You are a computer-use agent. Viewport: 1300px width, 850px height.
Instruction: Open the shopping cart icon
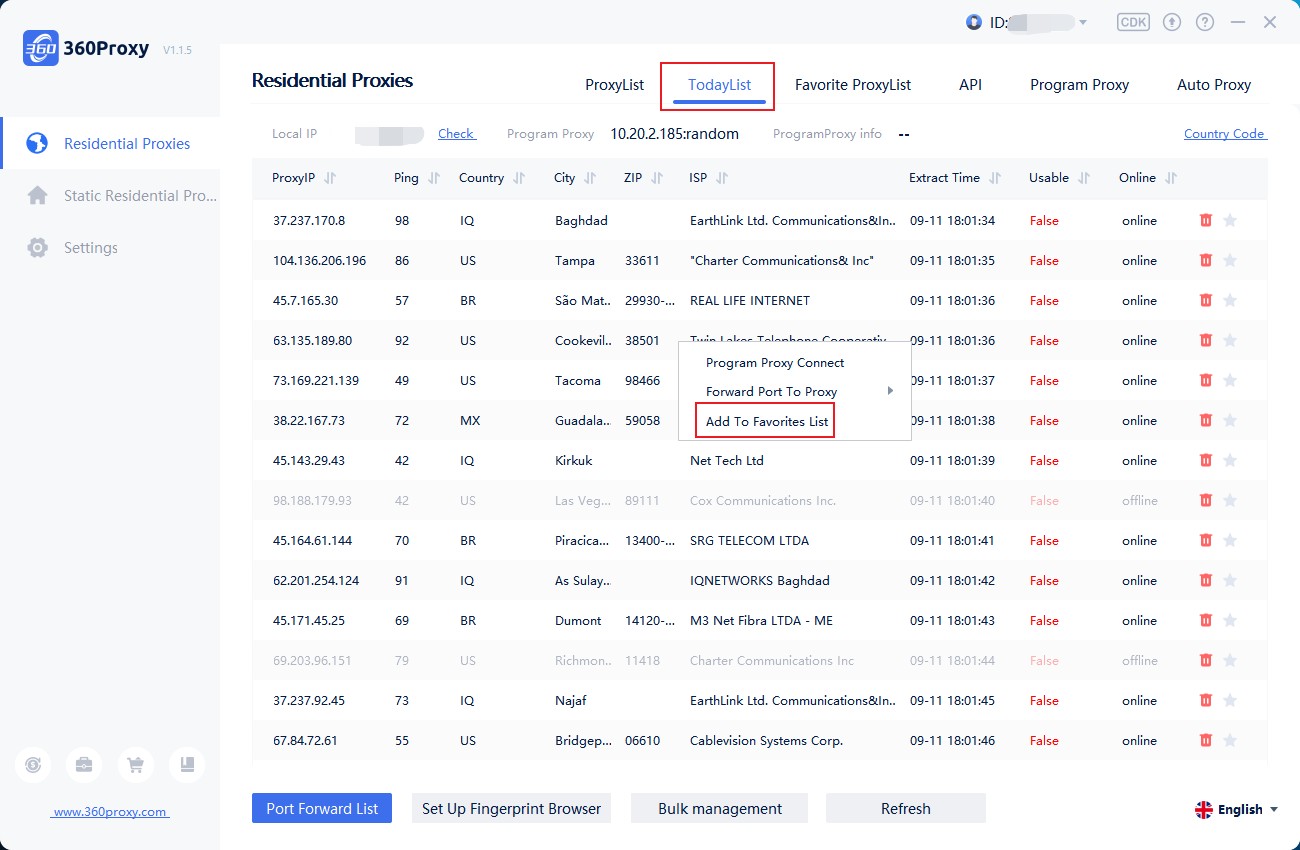click(x=135, y=765)
